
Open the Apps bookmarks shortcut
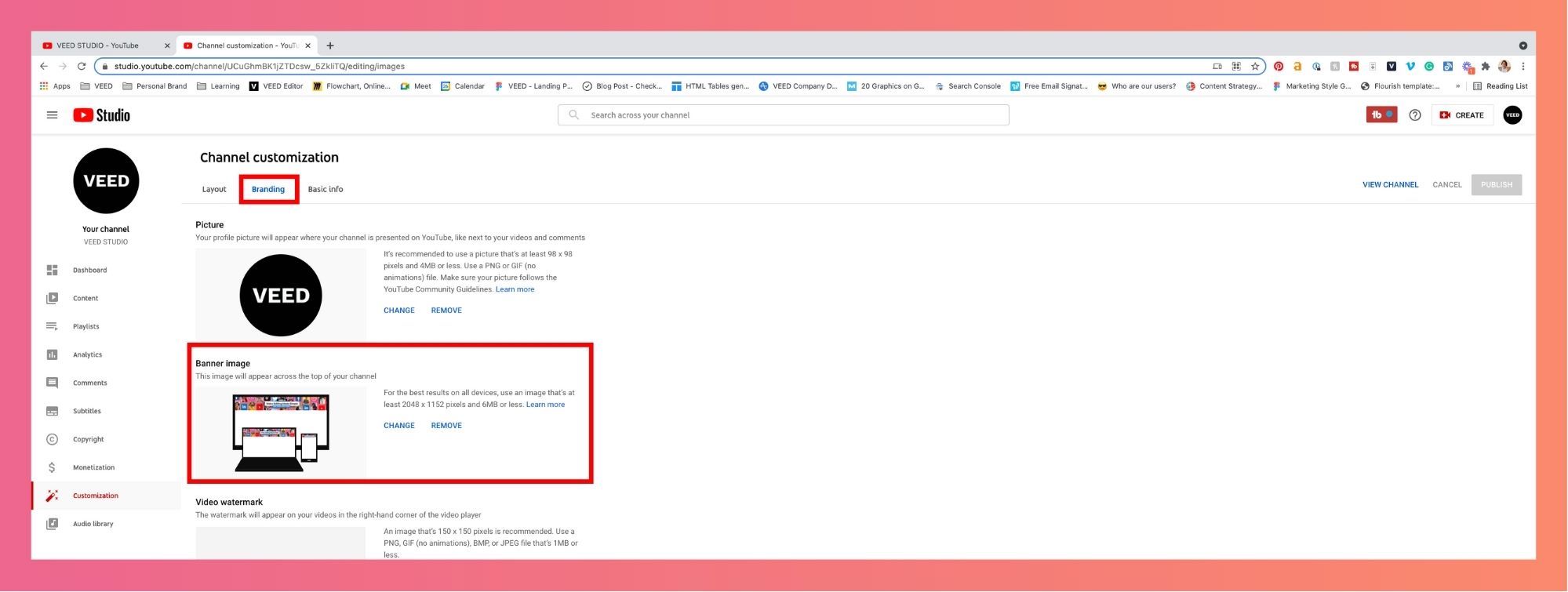pos(55,86)
